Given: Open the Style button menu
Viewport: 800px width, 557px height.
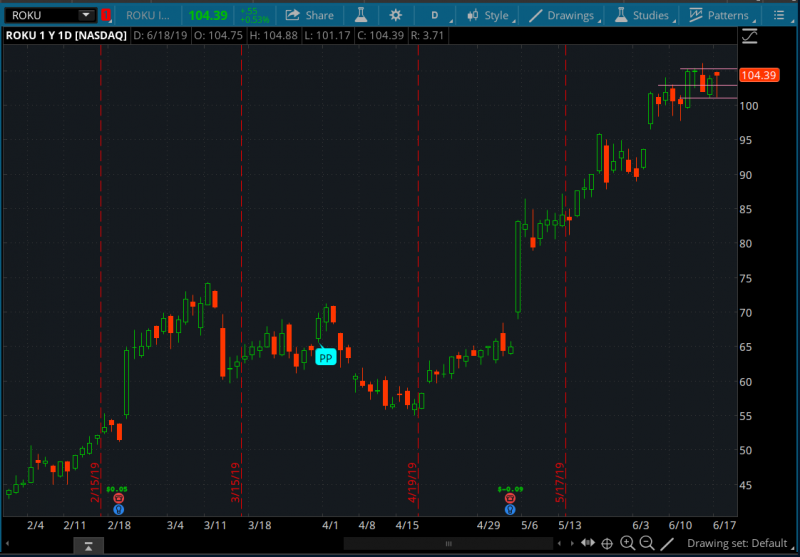Looking at the screenshot, I should point(488,15).
